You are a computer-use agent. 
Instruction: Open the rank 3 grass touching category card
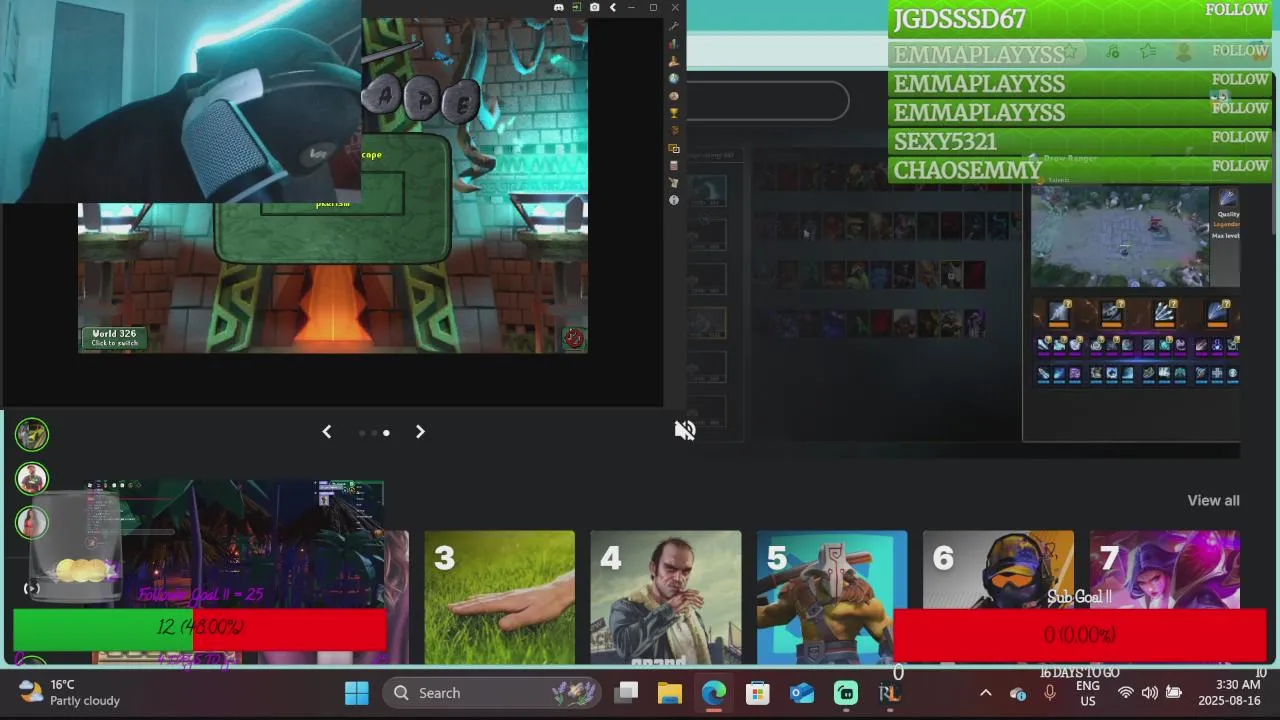click(x=499, y=597)
